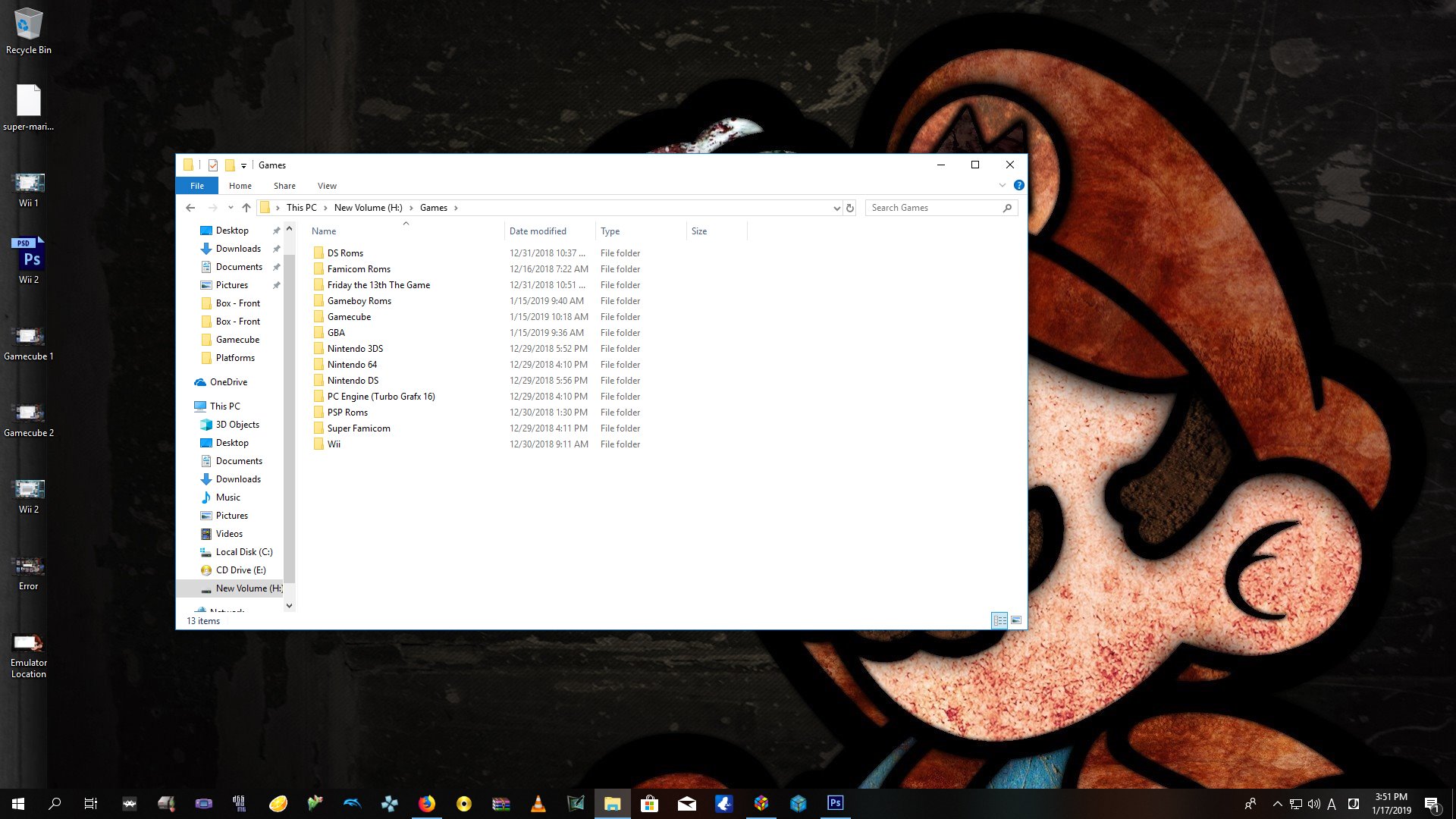Click Properties icon in quick access toolbar
This screenshot has height=819, width=1456.
pyautogui.click(x=213, y=165)
